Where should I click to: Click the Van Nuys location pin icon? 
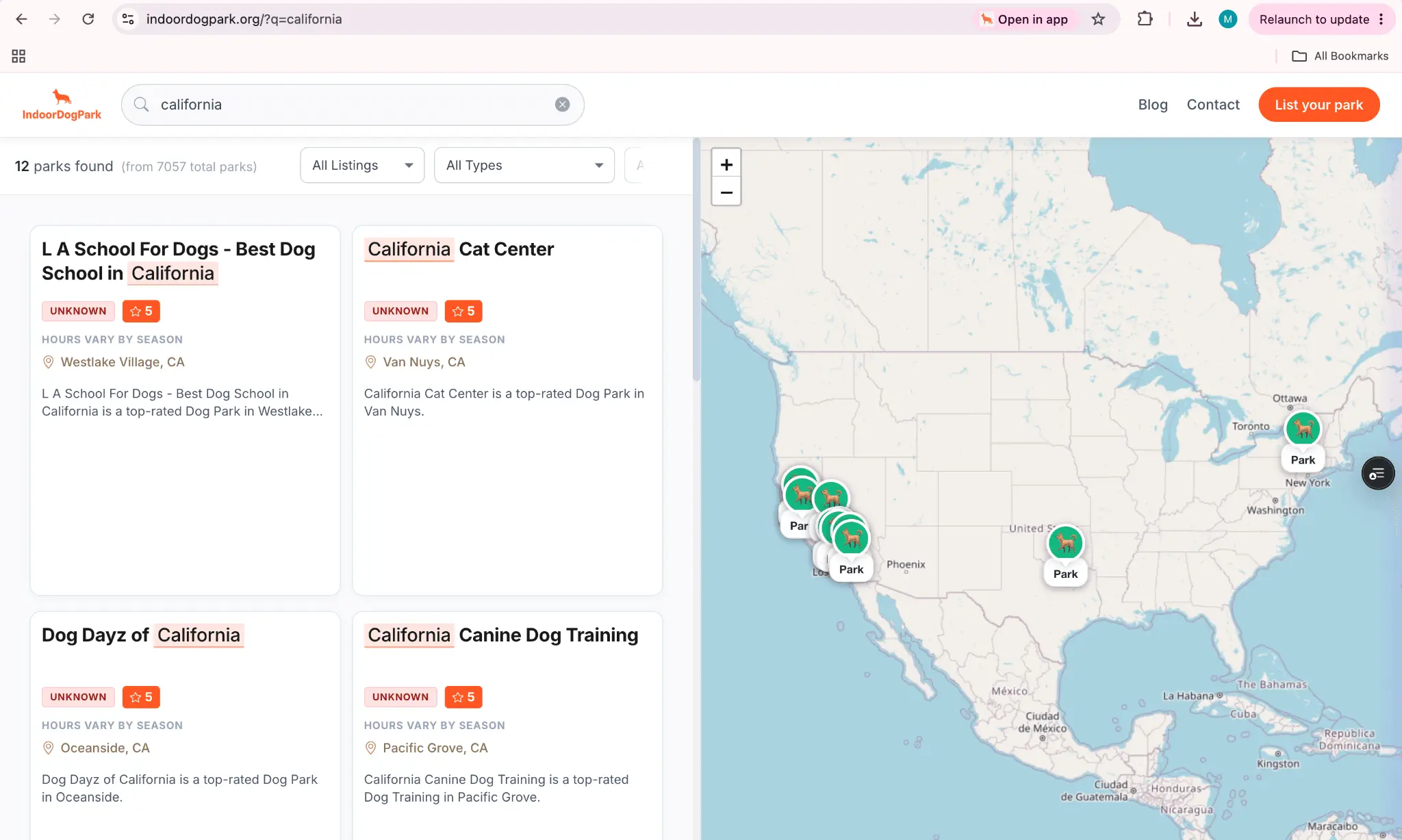click(370, 362)
